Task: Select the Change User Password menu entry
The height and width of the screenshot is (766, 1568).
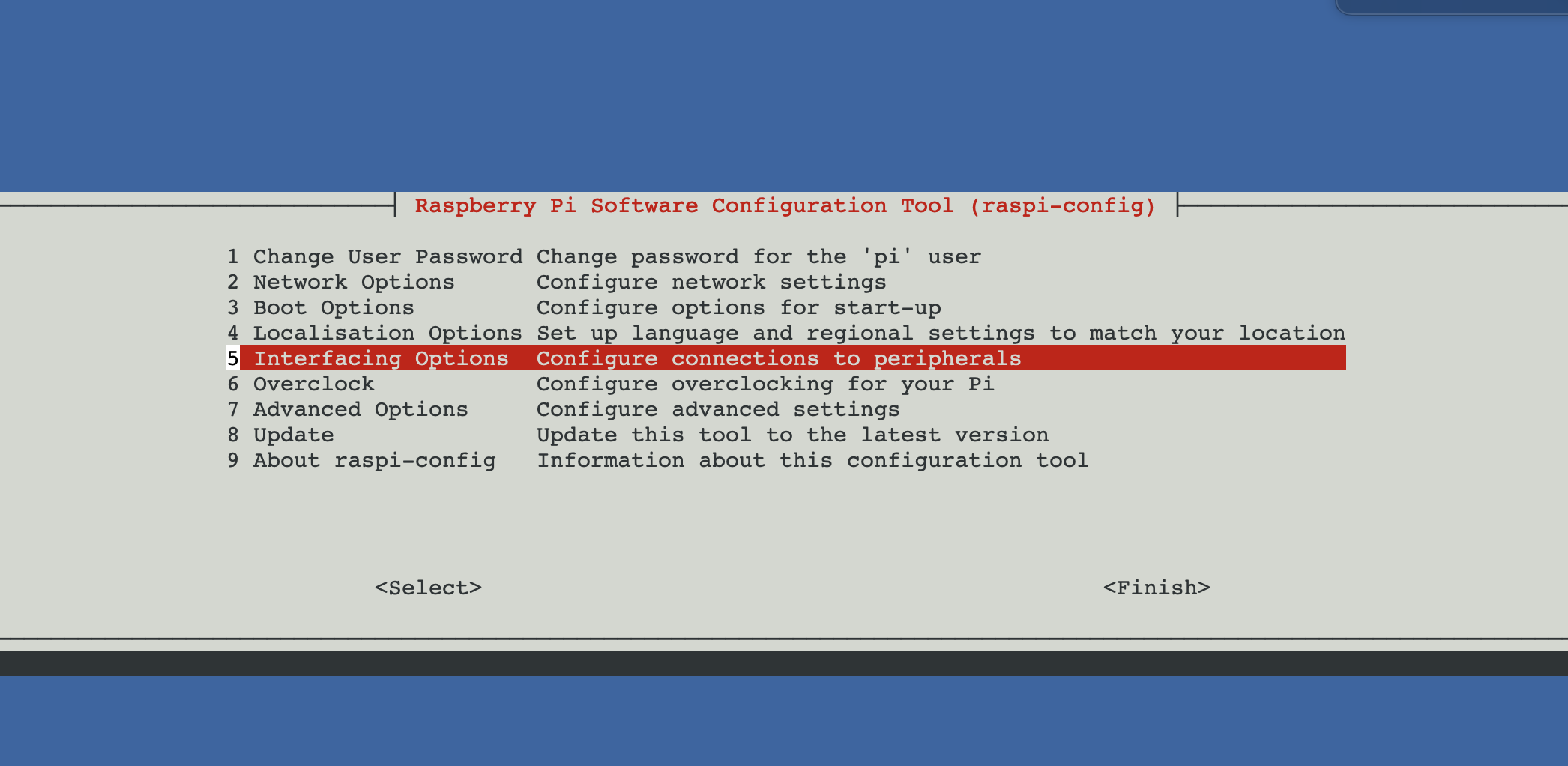Action: tap(387, 257)
